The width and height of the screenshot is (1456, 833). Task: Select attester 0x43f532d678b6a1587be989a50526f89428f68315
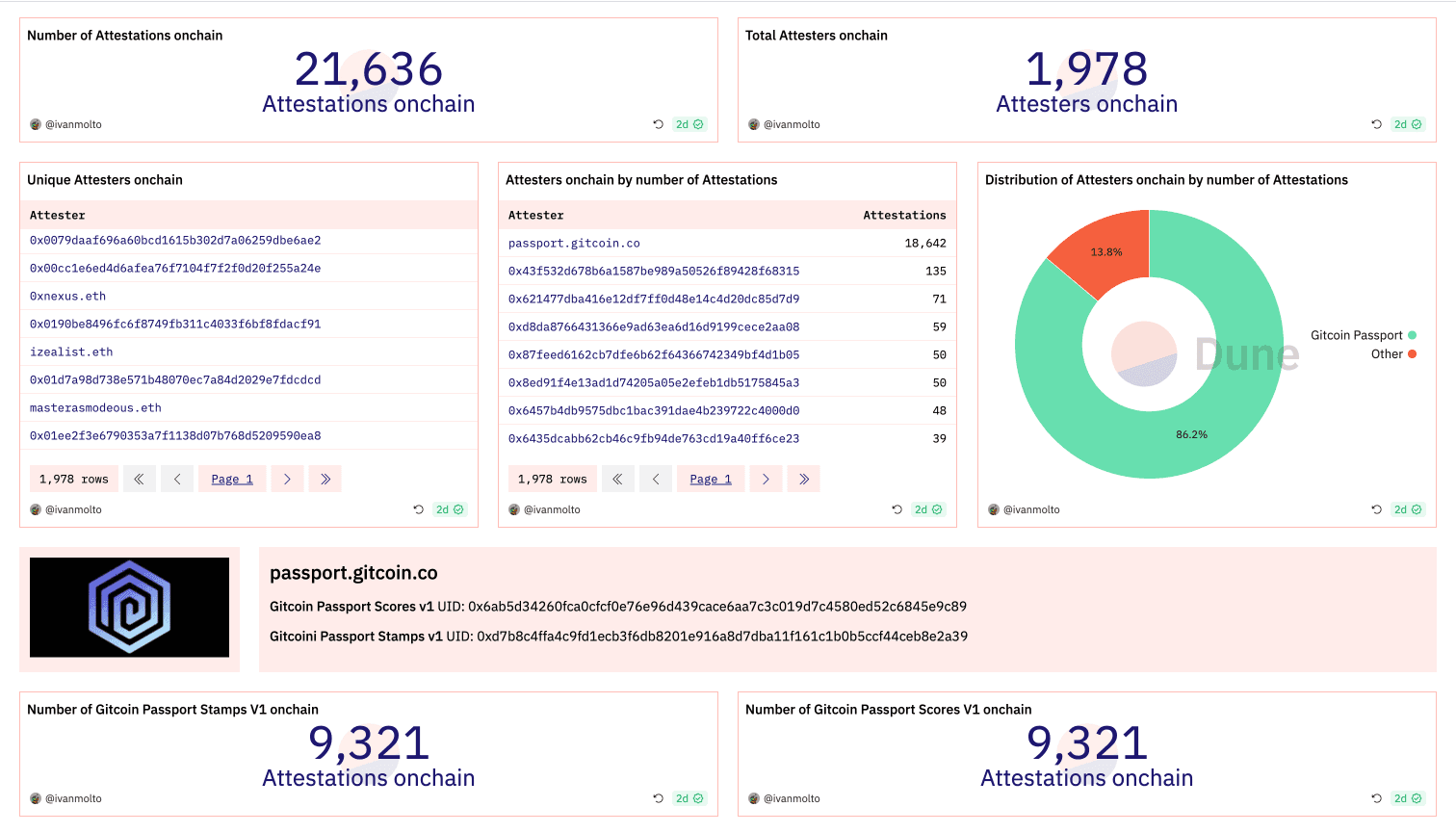coord(654,272)
